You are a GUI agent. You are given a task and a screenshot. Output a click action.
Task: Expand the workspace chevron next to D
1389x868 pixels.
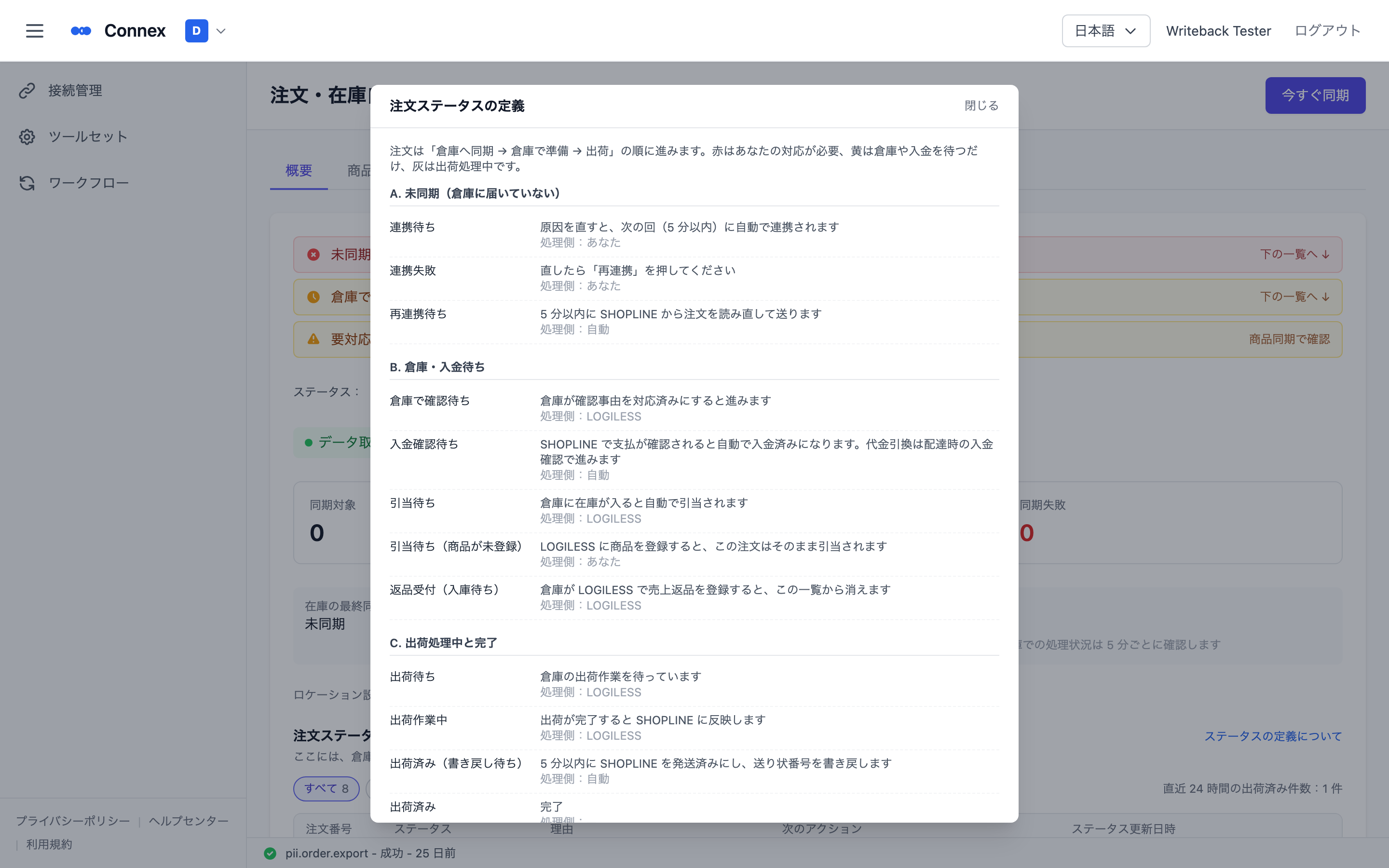tap(221, 31)
